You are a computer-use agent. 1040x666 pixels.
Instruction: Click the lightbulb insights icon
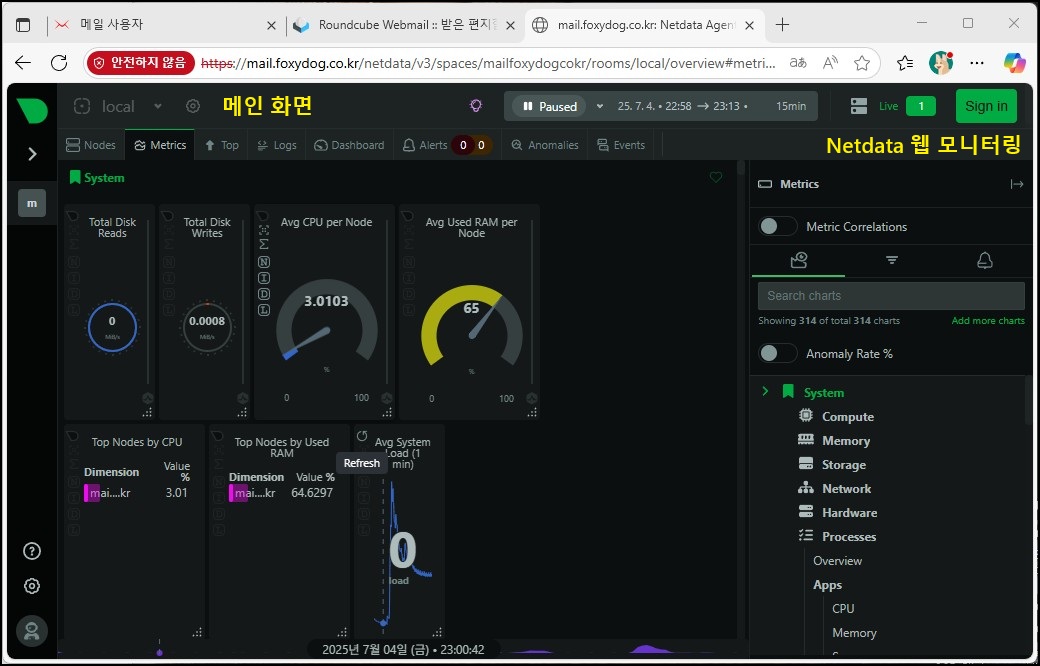click(x=476, y=105)
